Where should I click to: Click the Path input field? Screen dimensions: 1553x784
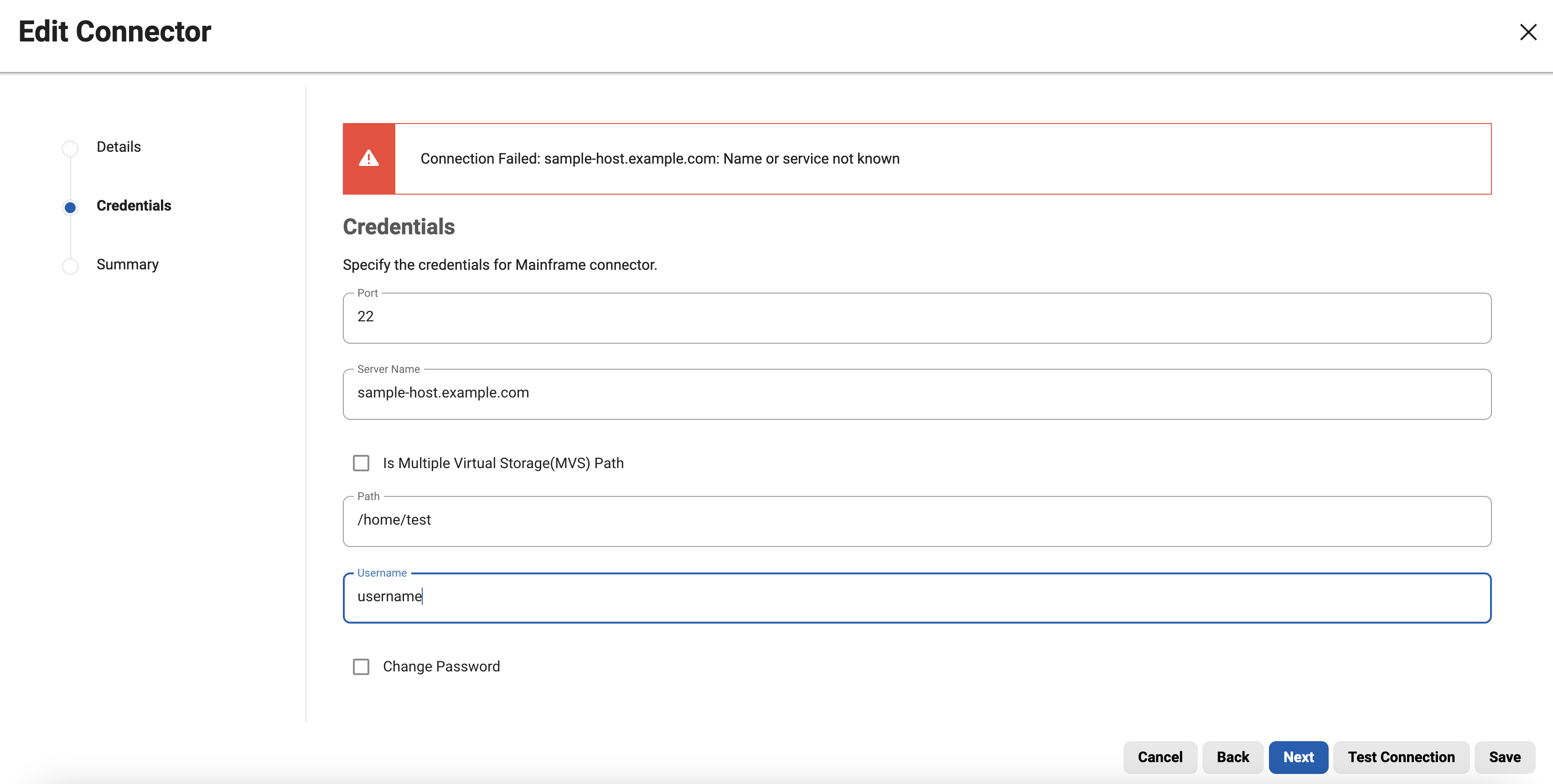click(917, 521)
